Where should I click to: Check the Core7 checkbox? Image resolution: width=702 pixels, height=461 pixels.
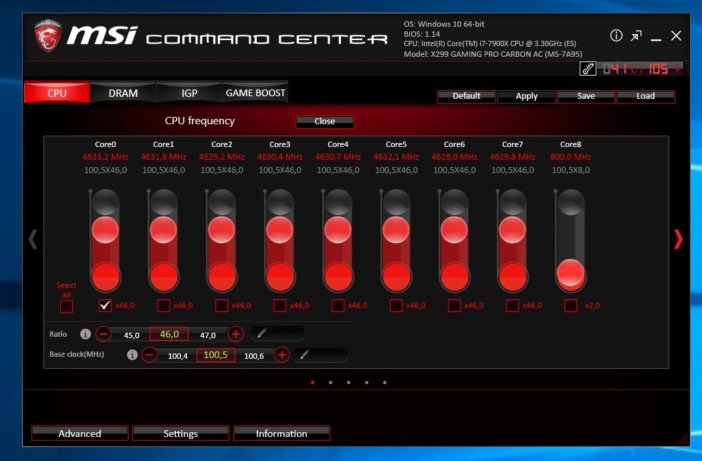tap(513, 306)
